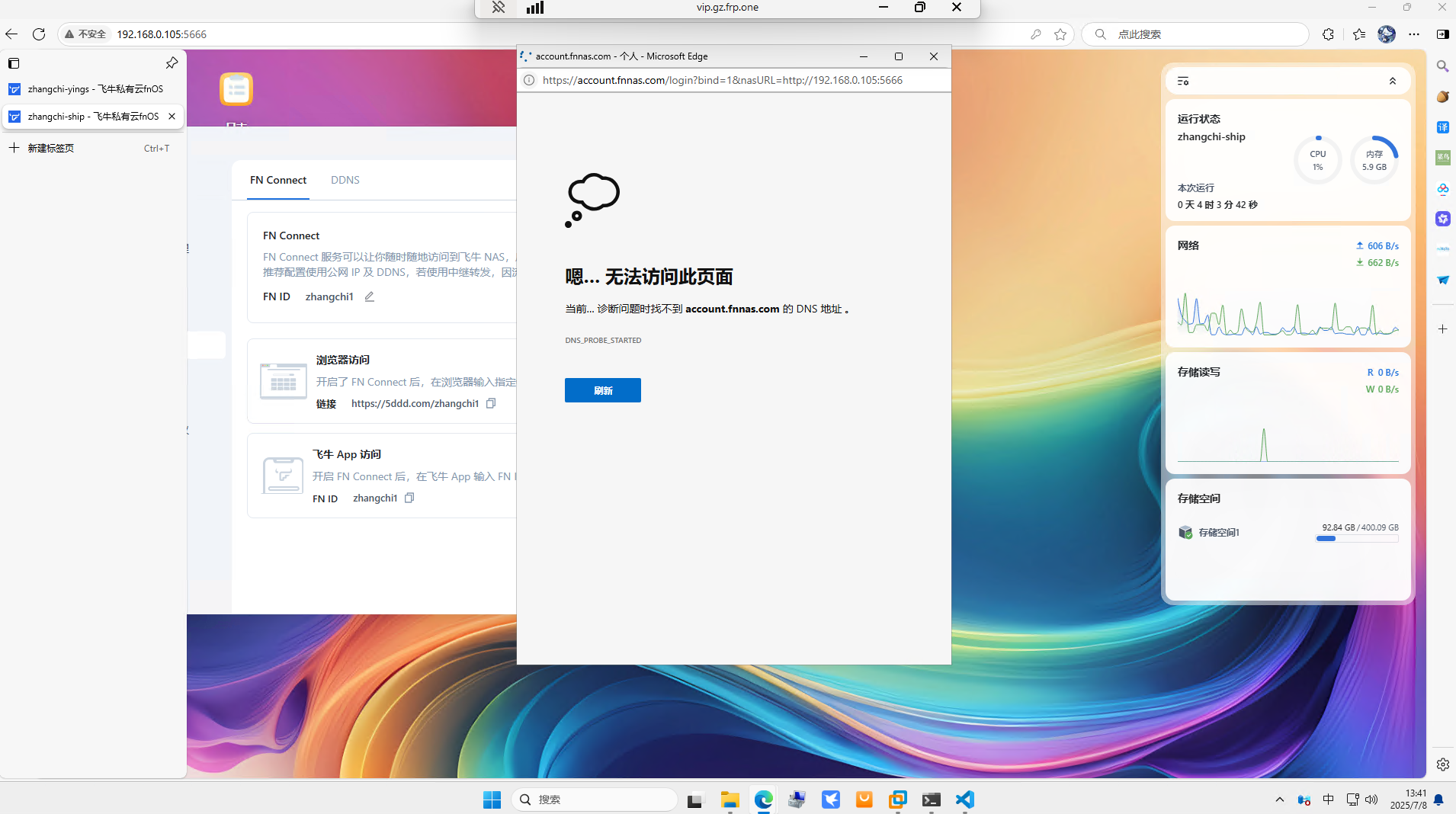The width and height of the screenshot is (1456, 814).
Task: Add a sidebar app with plus
Action: [1442, 328]
